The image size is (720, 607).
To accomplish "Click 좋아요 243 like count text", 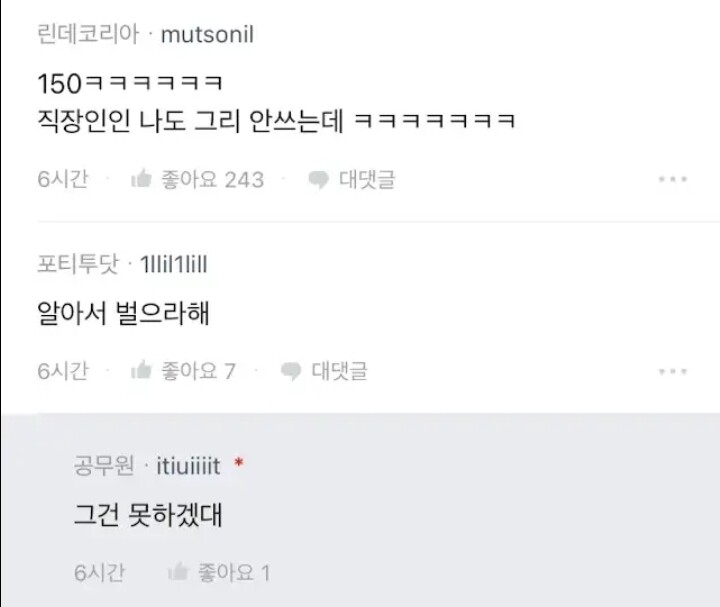I will [213, 179].
